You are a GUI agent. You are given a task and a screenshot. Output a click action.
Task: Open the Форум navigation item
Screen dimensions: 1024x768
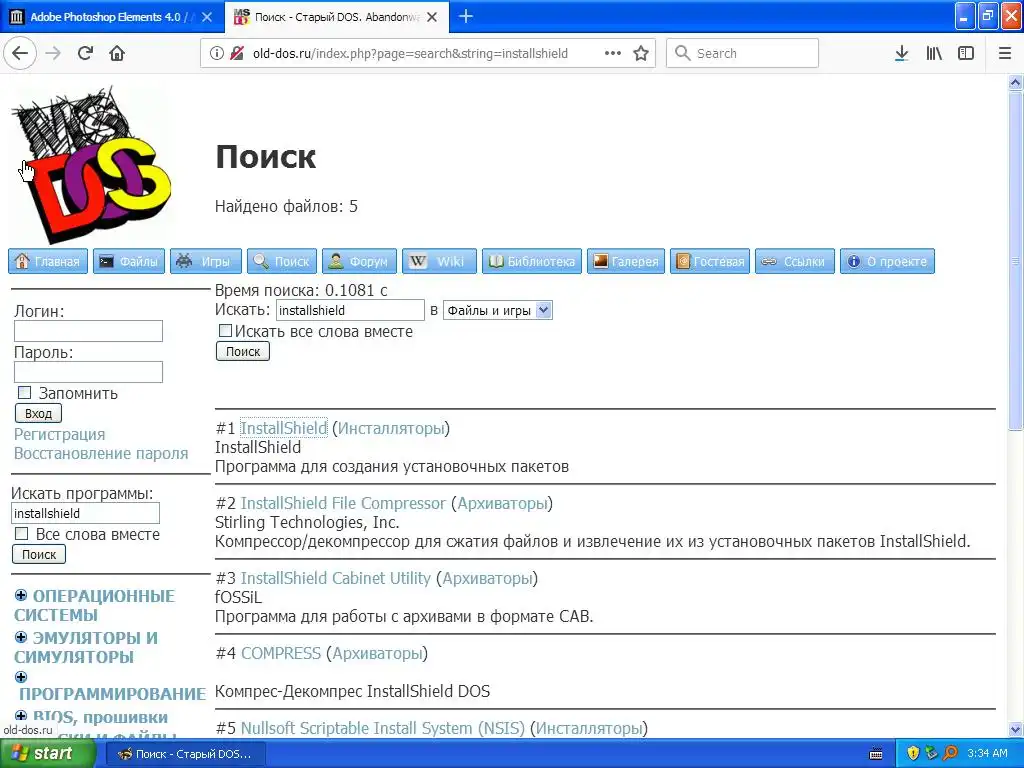(x=359, y=261)
